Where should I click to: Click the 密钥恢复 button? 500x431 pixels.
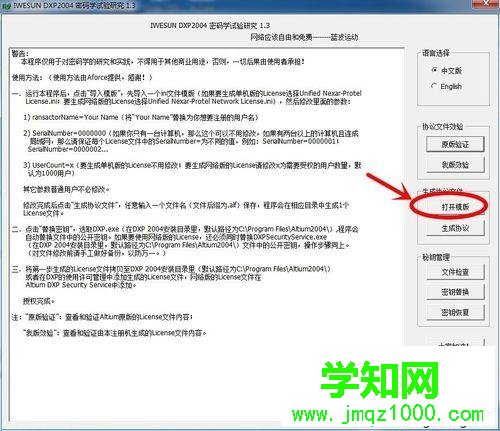click(x=455, y=312)
